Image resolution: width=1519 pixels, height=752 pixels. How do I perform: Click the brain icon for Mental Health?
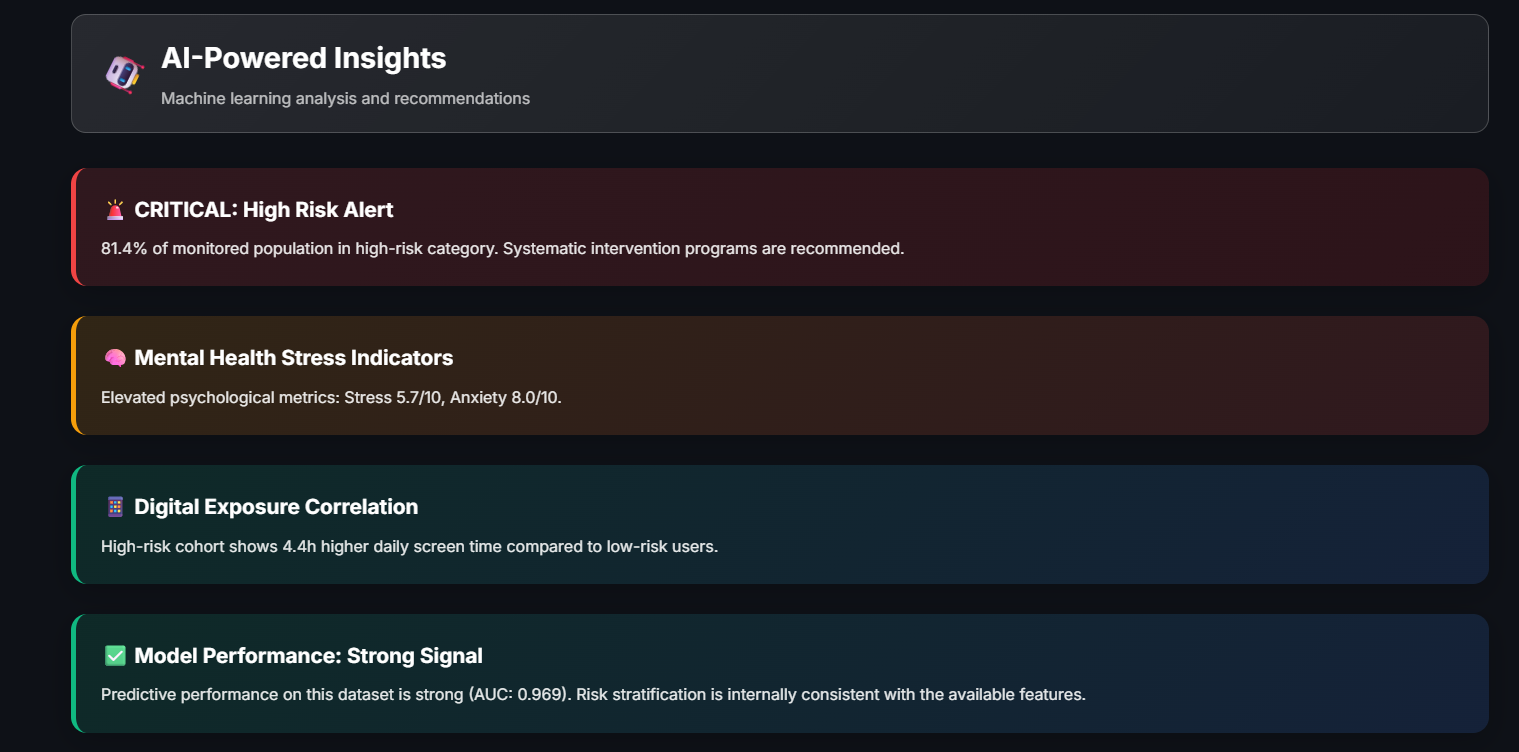115,358
